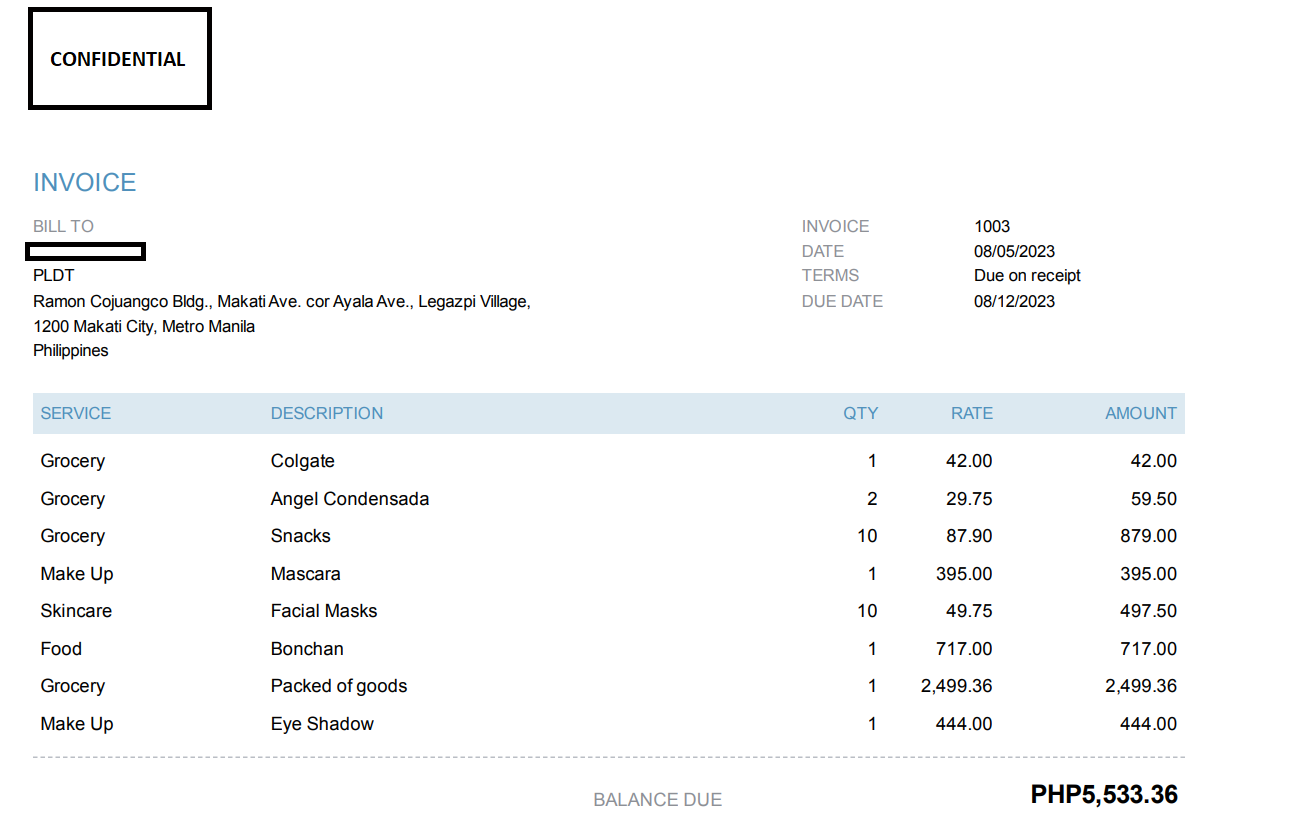This screenshot has height=830, width=1298.
Task: Click the INVOICE heading at the top
Action: tap(85, 183)
